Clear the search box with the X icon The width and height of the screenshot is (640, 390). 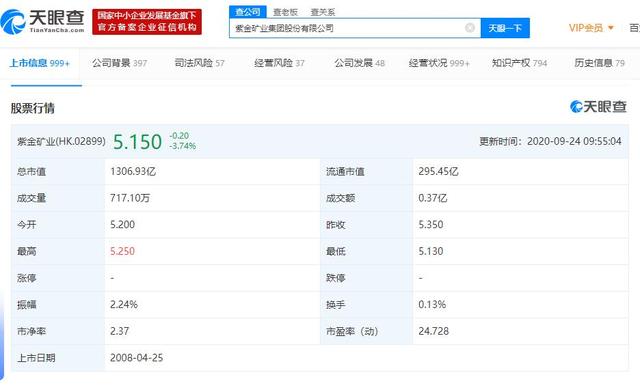pos(470,28)
